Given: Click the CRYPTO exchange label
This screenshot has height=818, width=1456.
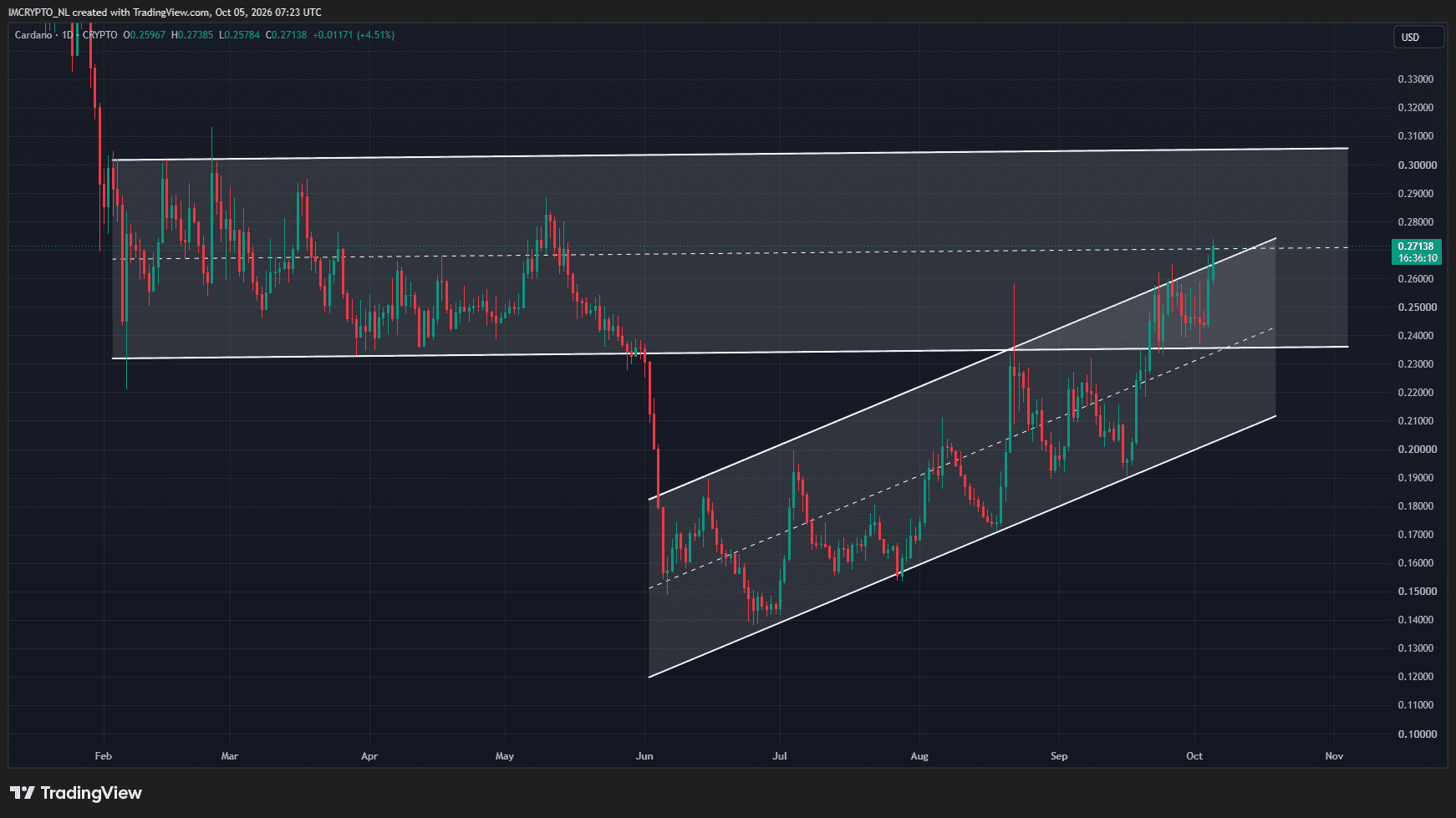Looking at the screenshot, I should 100,35.
